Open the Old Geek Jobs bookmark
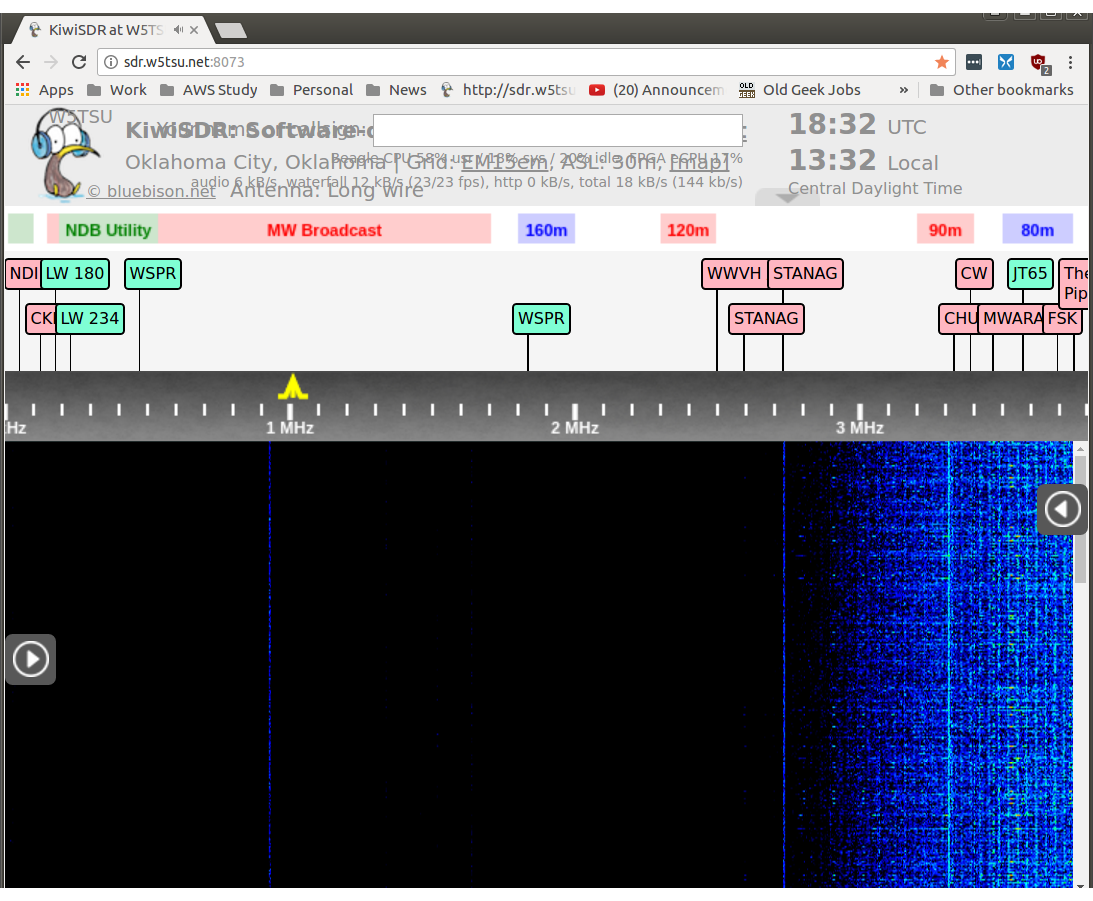This screenshot has width=1093, height=901. pos(800,90)
